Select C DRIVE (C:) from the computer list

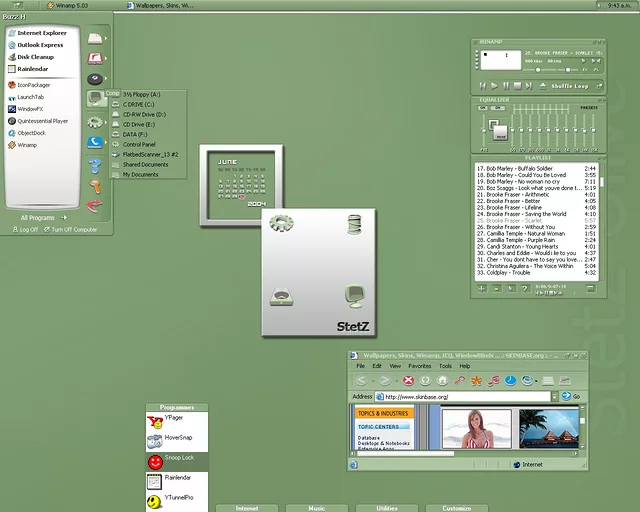tap(138, 104)
